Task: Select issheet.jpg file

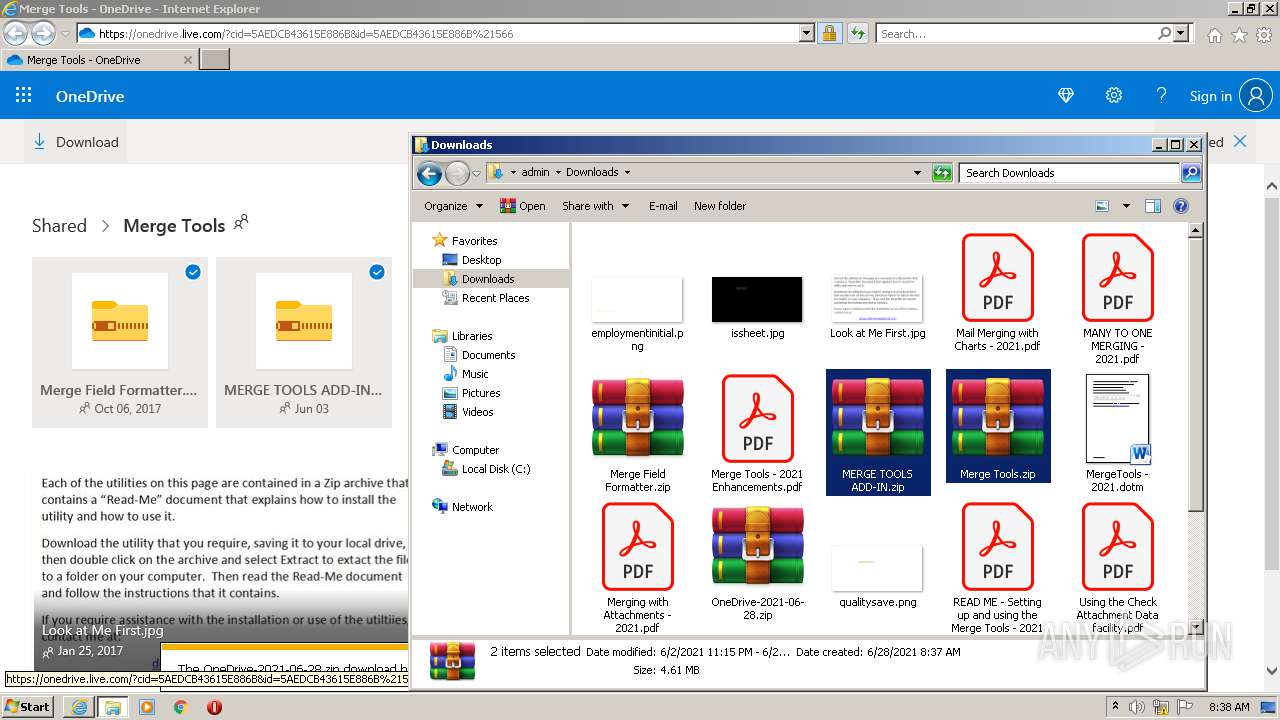Action: [757, 308]
